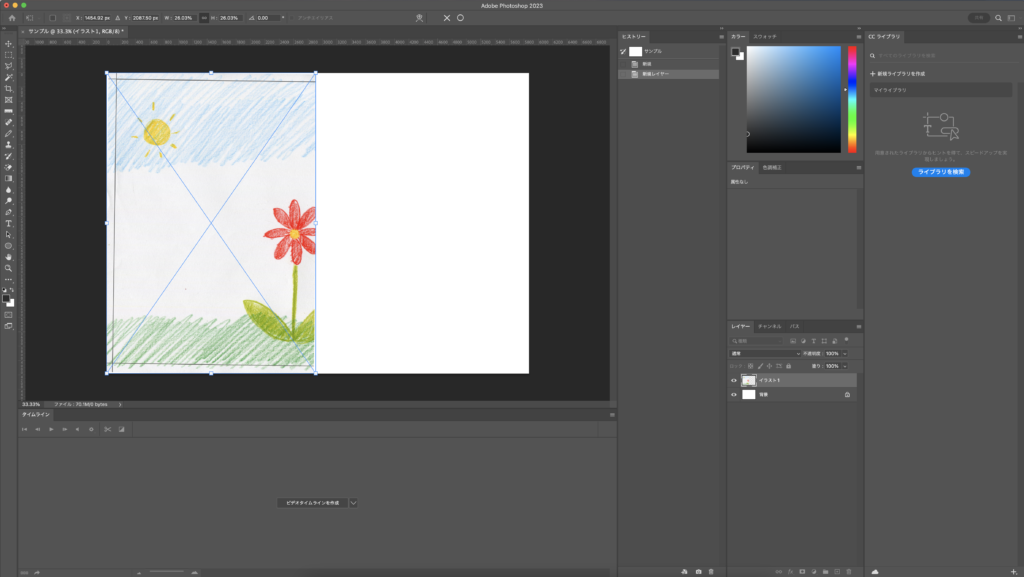Toggle the aspect ratio link between W and H
Screen dimensions: 1024x577
coord(204,18)
